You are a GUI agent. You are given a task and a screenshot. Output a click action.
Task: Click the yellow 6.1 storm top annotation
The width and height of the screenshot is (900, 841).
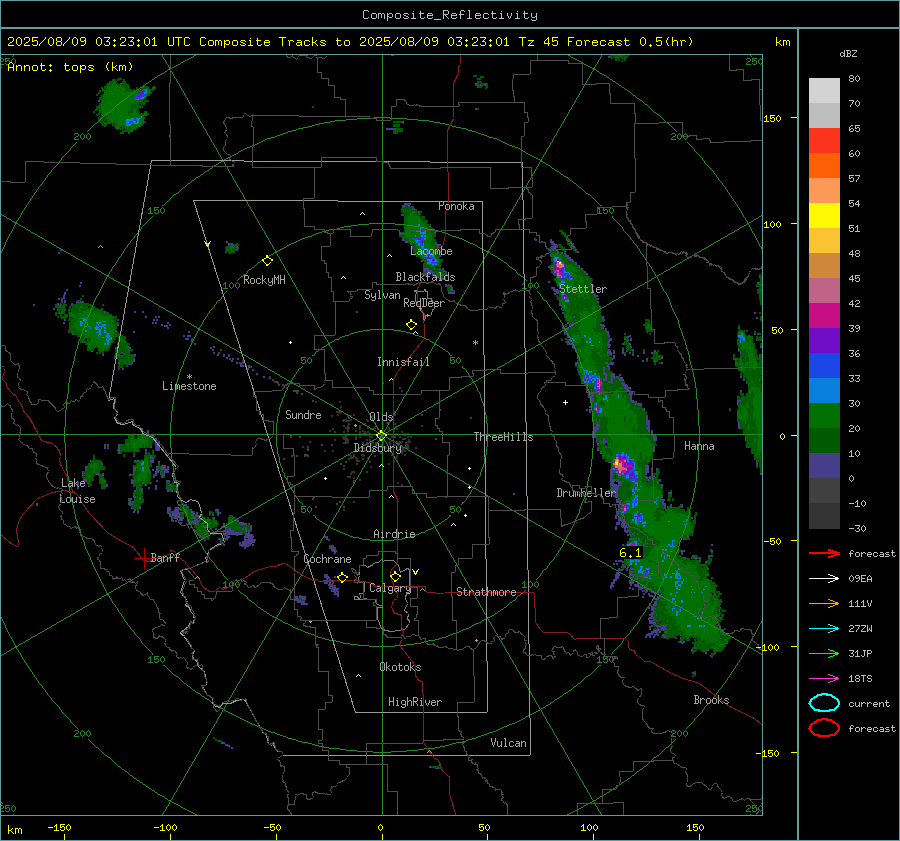630,553
